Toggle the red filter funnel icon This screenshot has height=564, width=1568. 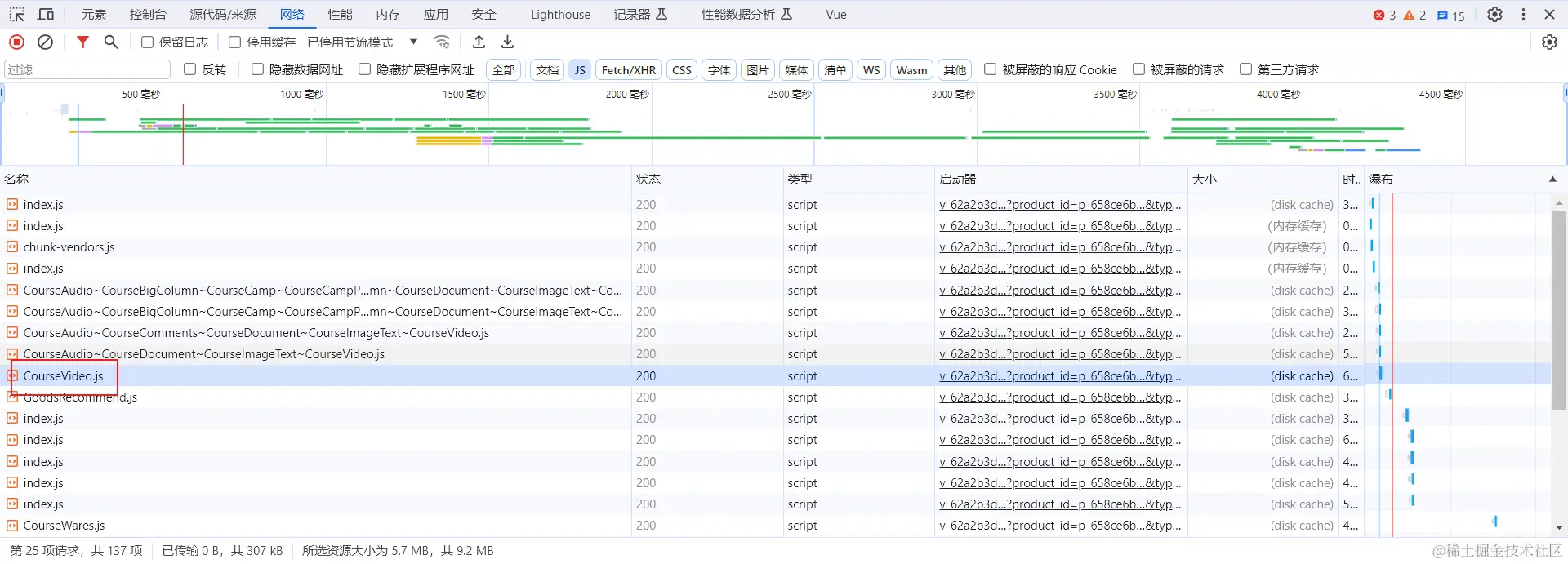point(82,42)
